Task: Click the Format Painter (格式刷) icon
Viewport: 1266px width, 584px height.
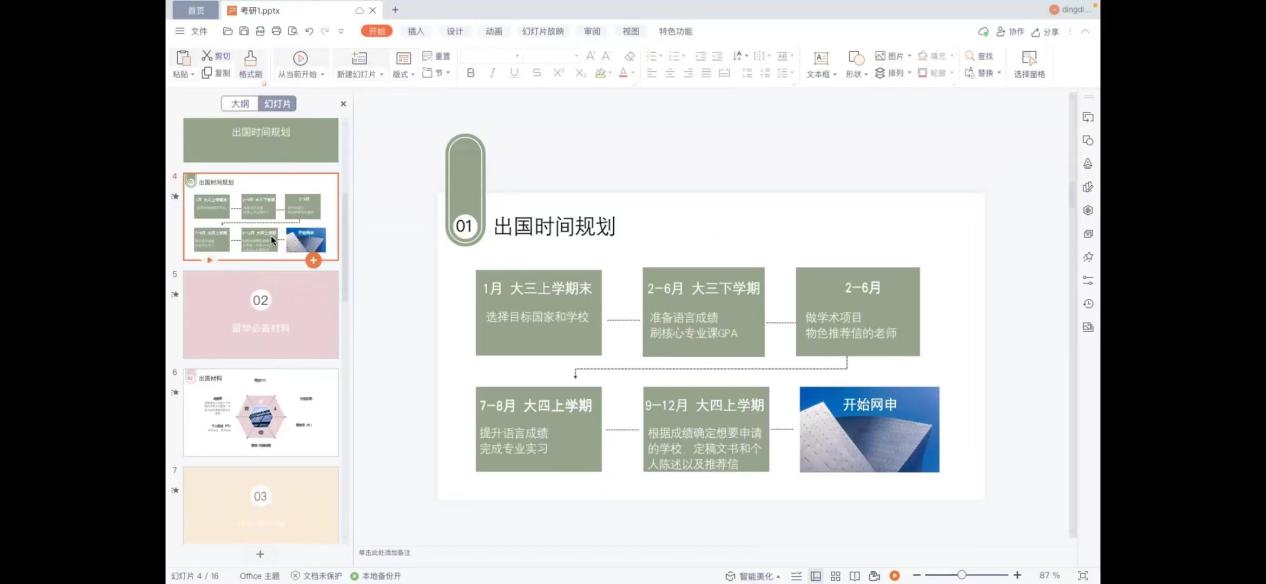Action: [250, 58]
